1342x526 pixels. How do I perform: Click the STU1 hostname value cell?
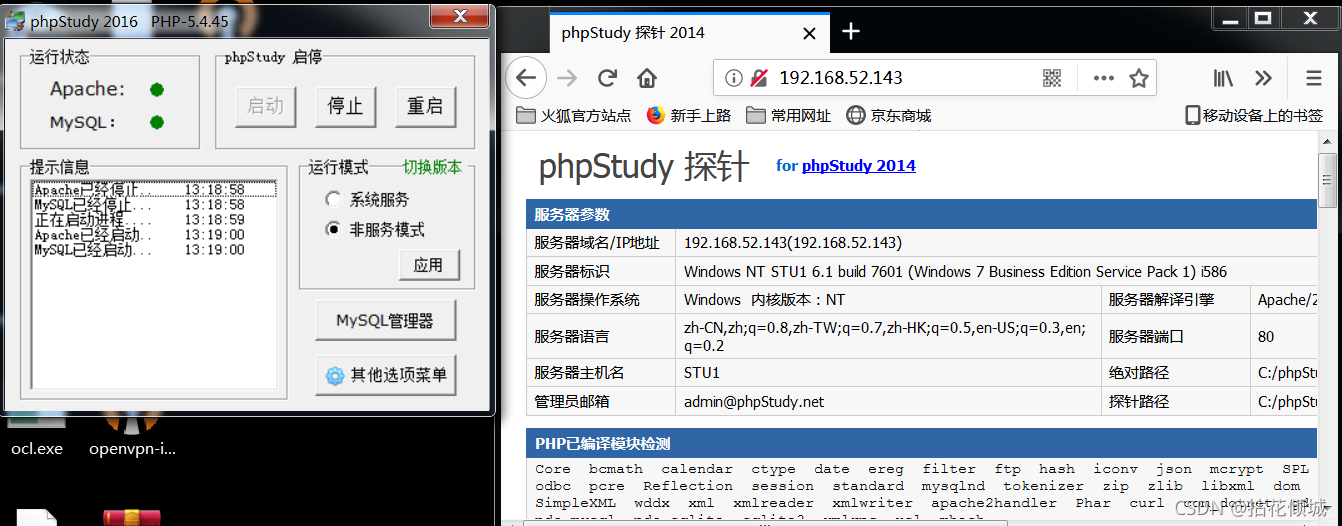click(x=888, y=372)
